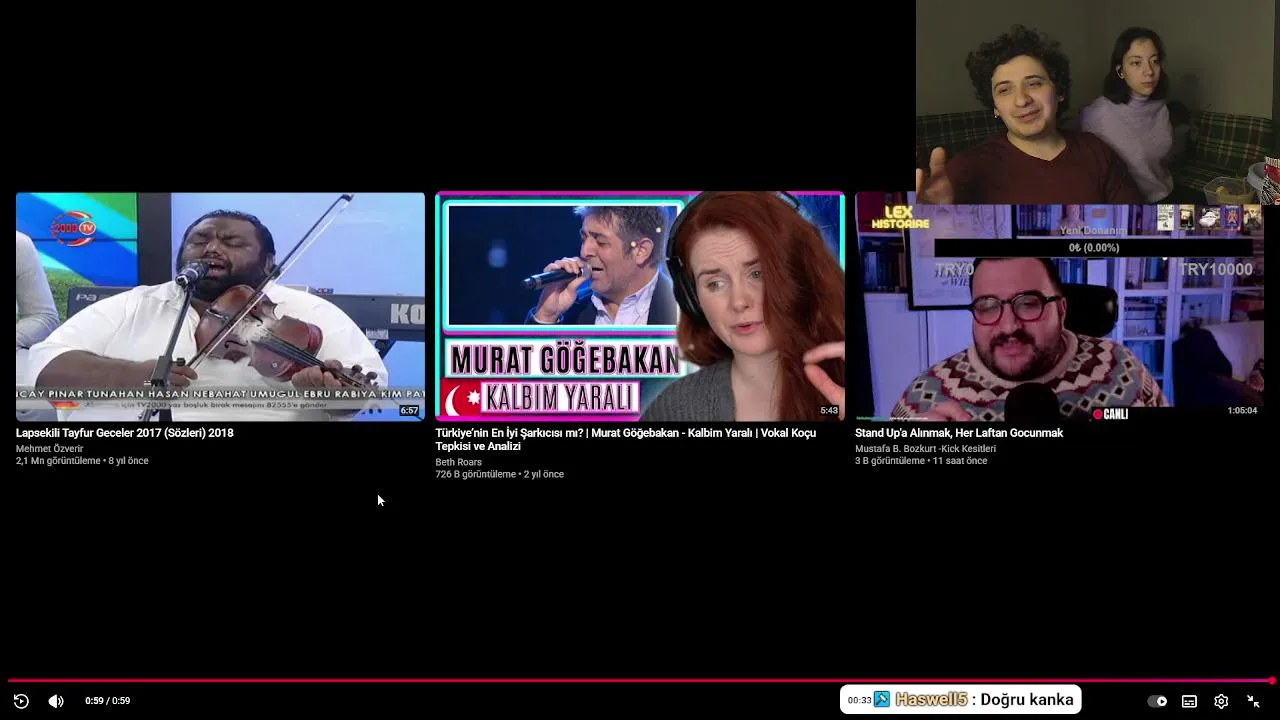Click the title Stand Up'a Alınmak, Her Laftan Gocunmak
1280x720 pixels.
(959, 433)
